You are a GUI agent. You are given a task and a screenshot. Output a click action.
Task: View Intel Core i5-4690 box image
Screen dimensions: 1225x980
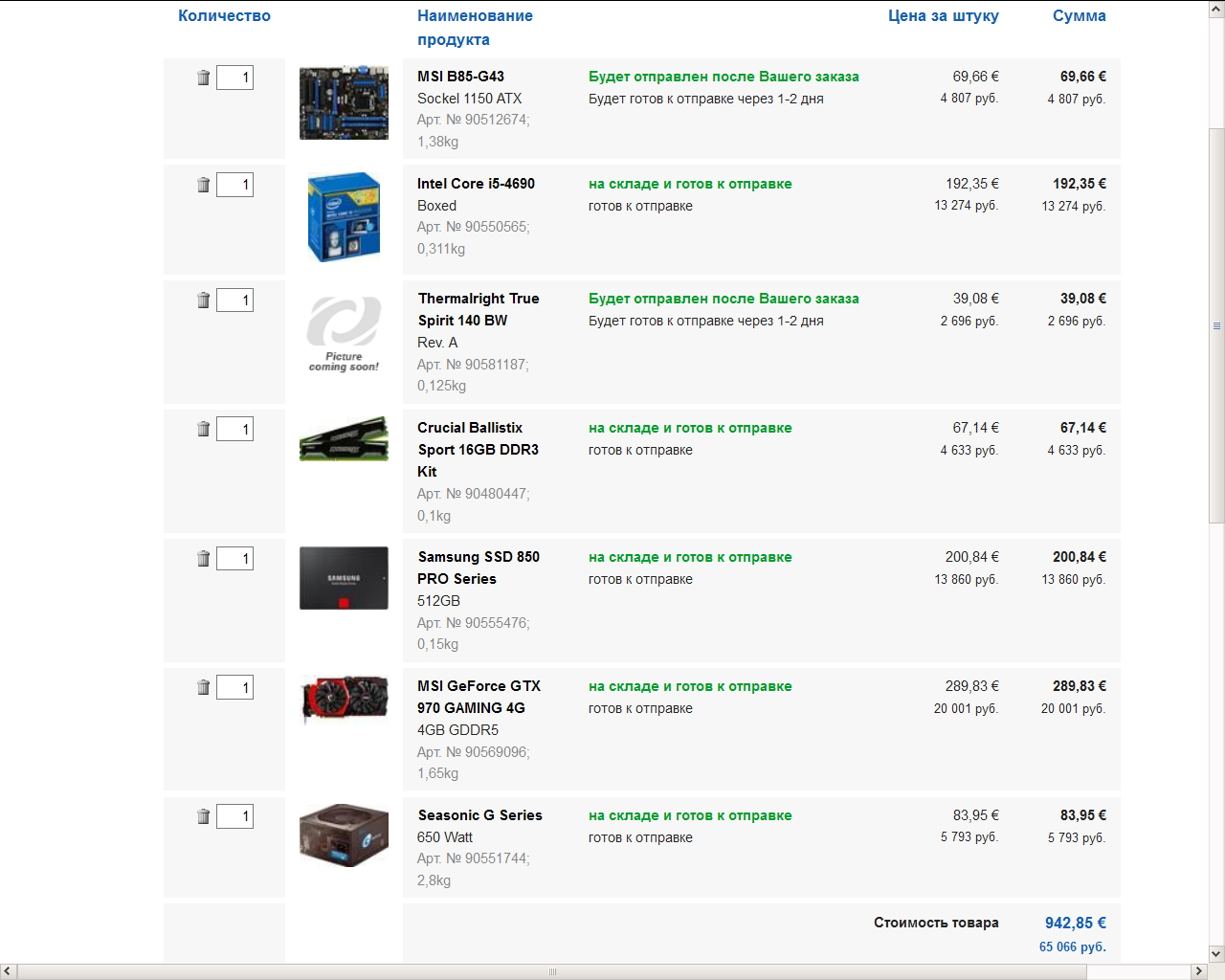344,217
